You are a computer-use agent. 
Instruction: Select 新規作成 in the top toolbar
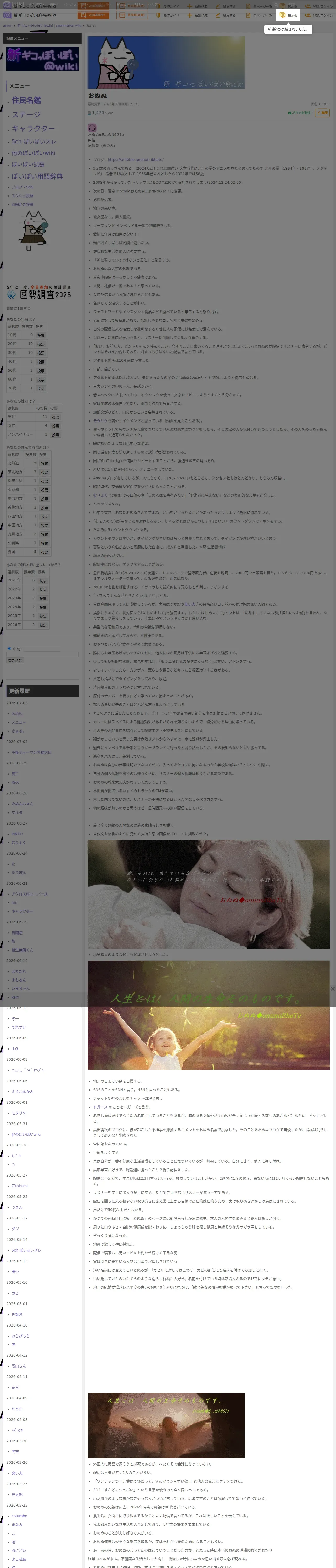198,15
